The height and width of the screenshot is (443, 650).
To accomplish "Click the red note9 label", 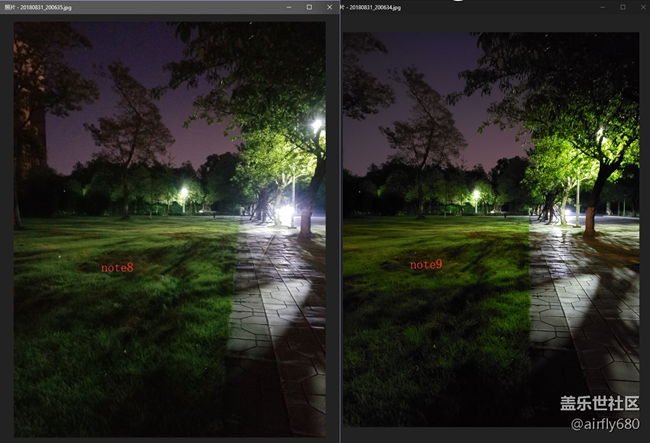I will pyautogui.click(x=425, y=265).
